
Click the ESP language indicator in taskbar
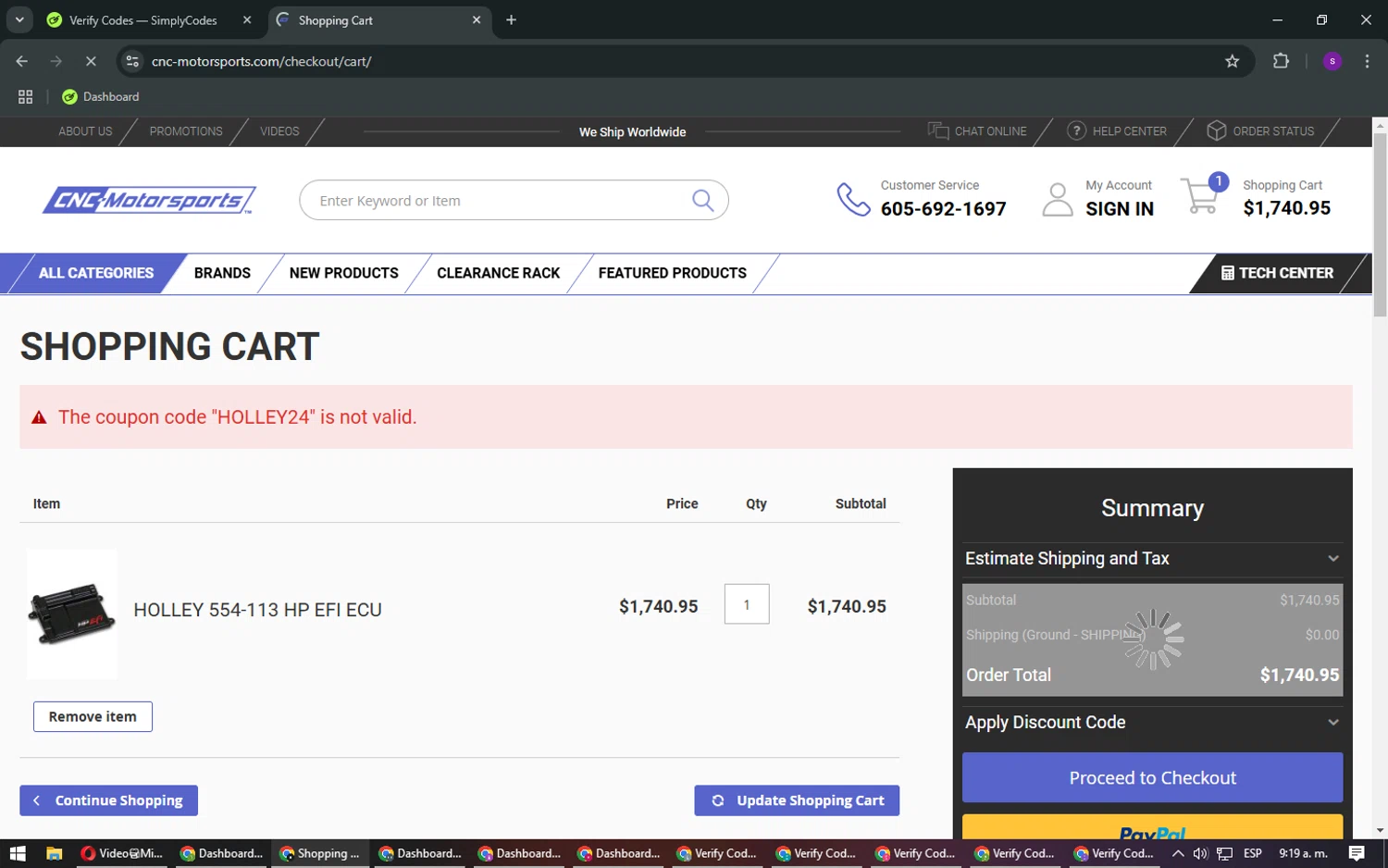1252,853
